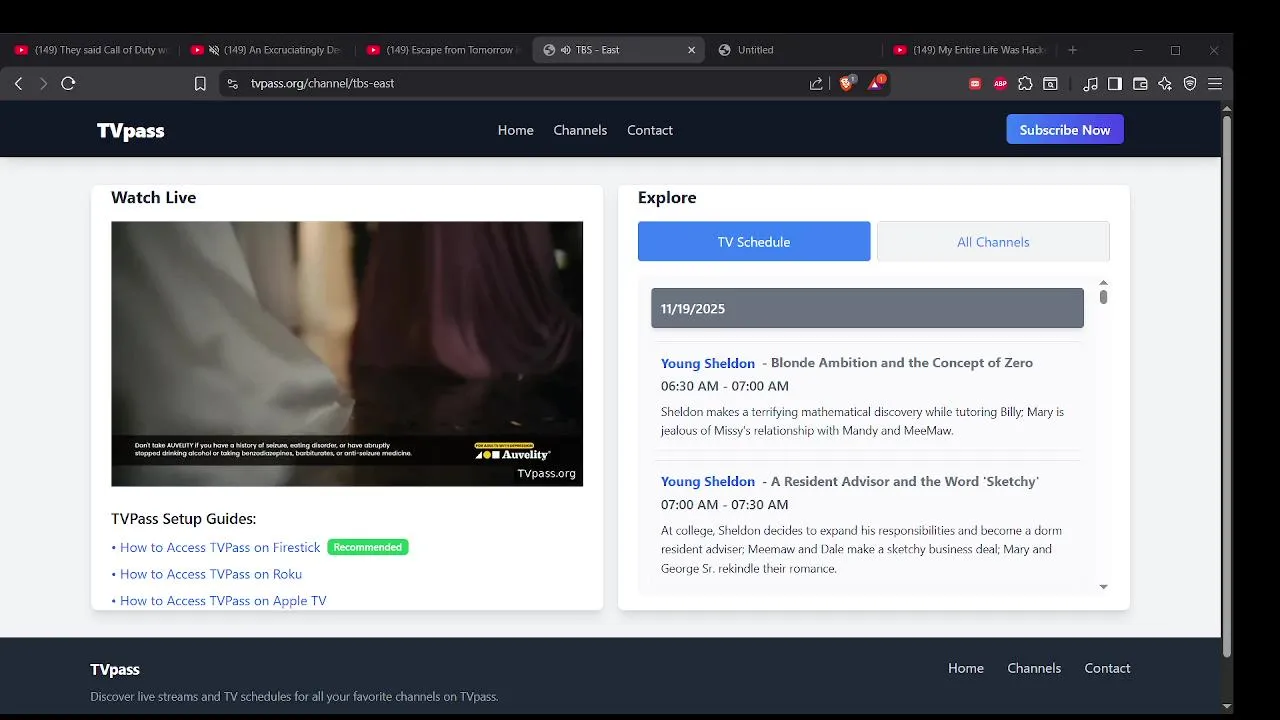This screenshot has width=1280, height=720.
Task: Click the TVpass logo in header
Action: (130, 131)
